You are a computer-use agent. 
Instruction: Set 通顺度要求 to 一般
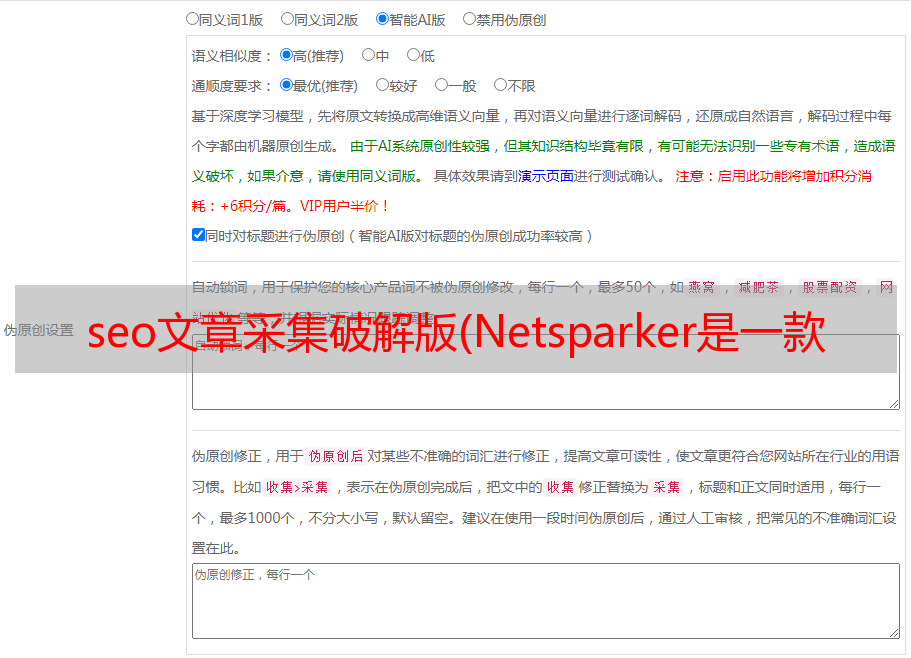[442, 85]
